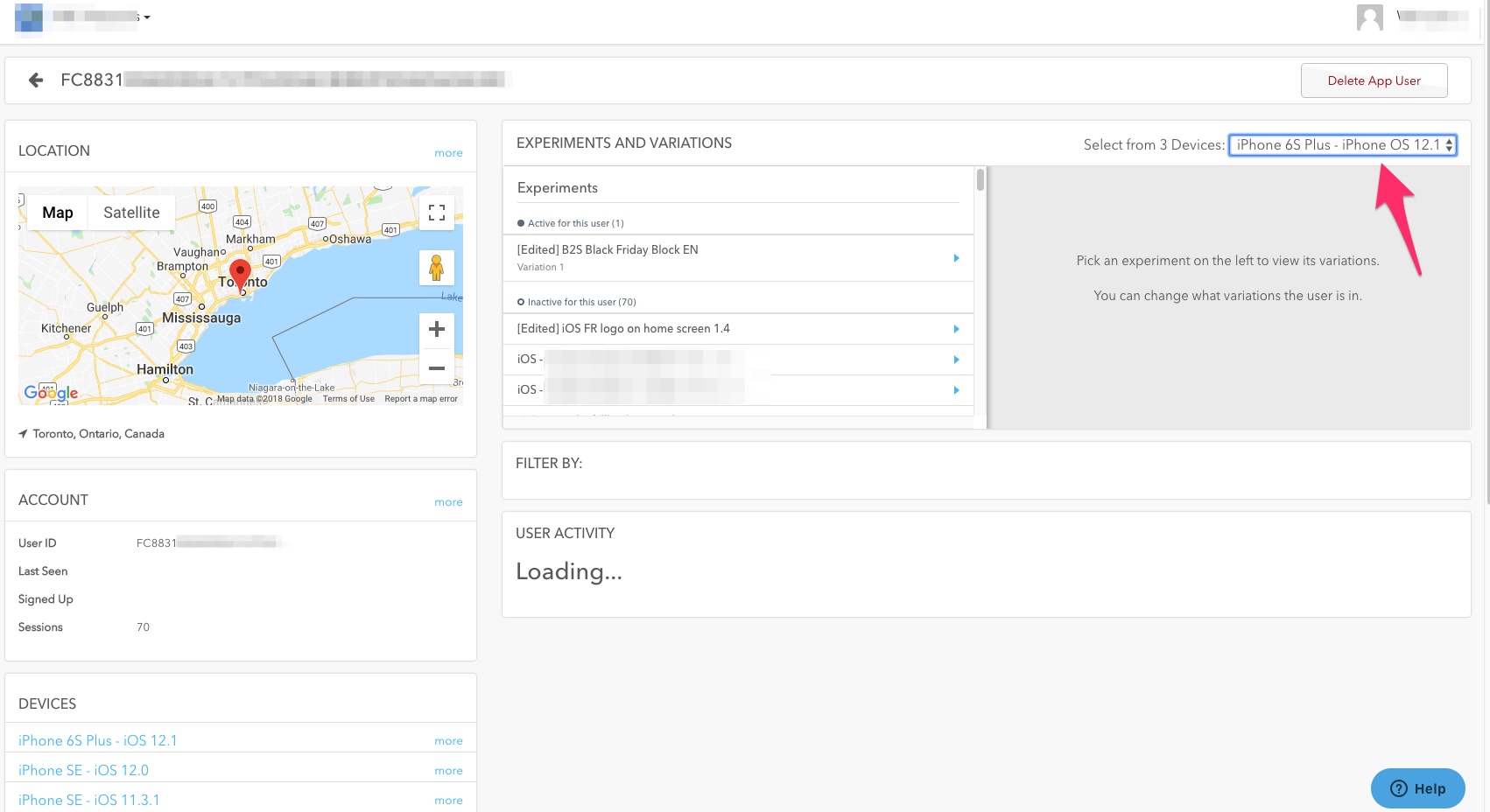Click Active for this user (1) header
The width and height of the screenshot is (1490, 812).
click(x=571, y=223)
